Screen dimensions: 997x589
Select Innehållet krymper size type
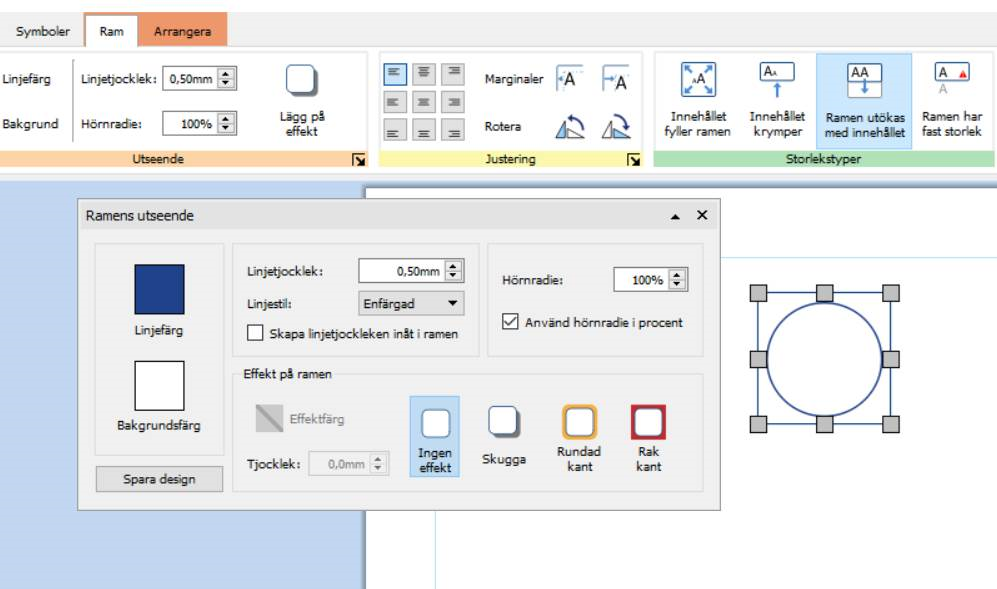point(777,79)
